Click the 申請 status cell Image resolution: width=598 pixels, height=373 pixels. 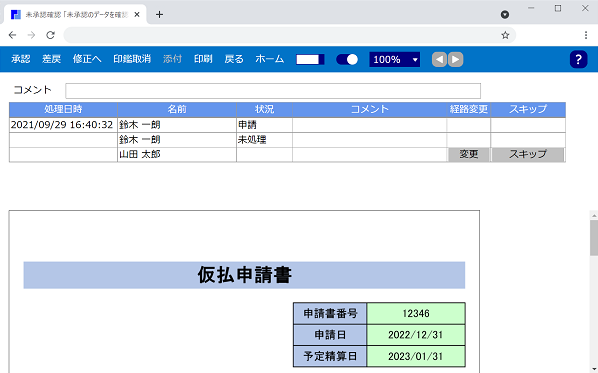tap(264, 125)
